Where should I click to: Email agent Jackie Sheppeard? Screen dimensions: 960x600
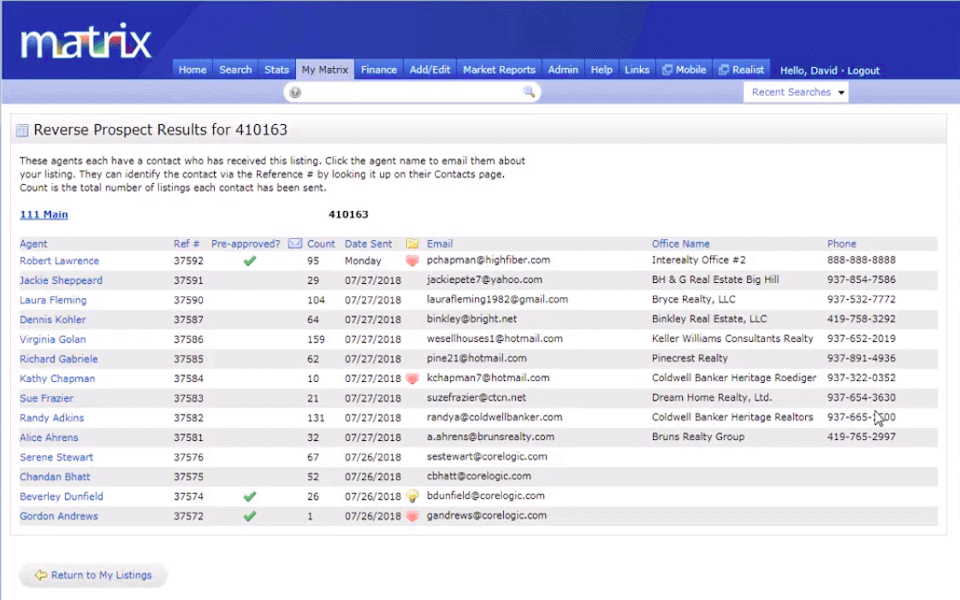(x=61, y=280)
